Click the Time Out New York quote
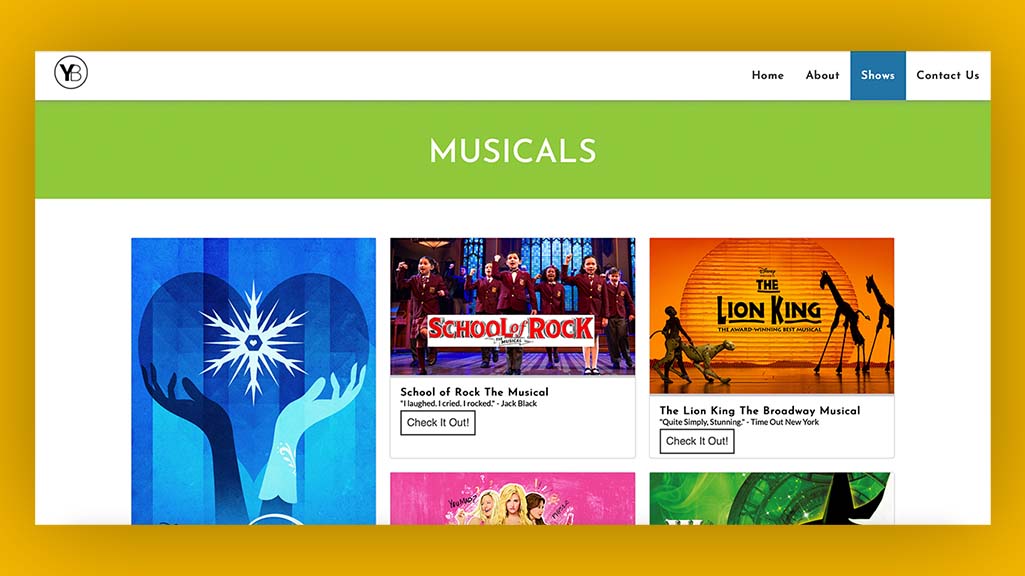The width and height of the screenshot is (1025, 576). coord(739,422)
